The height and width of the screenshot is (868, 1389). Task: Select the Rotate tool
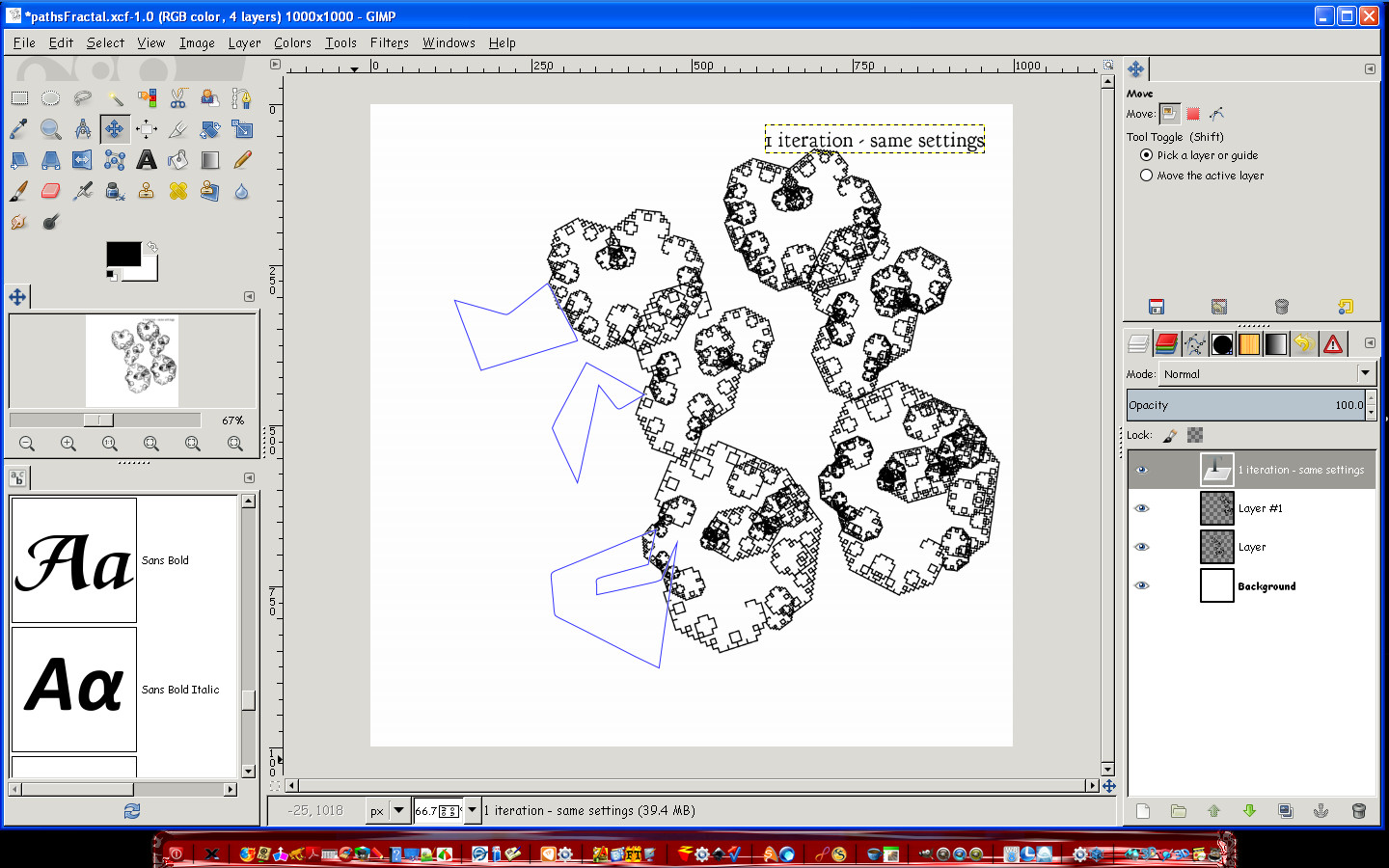tap(210, 128)
